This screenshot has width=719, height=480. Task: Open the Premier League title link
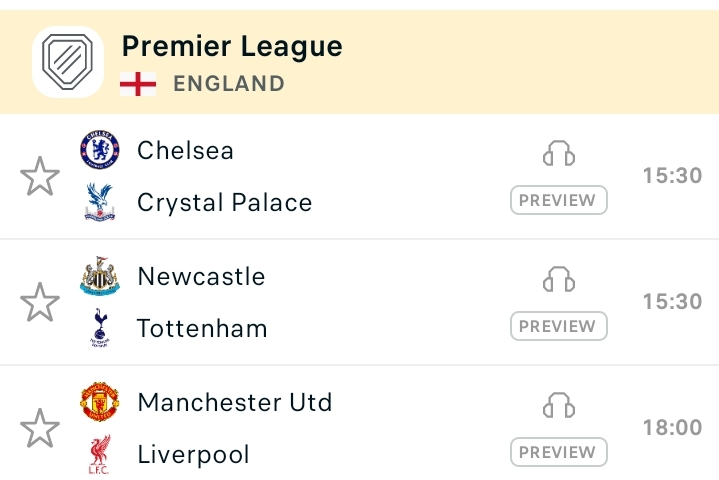(232, 47)
